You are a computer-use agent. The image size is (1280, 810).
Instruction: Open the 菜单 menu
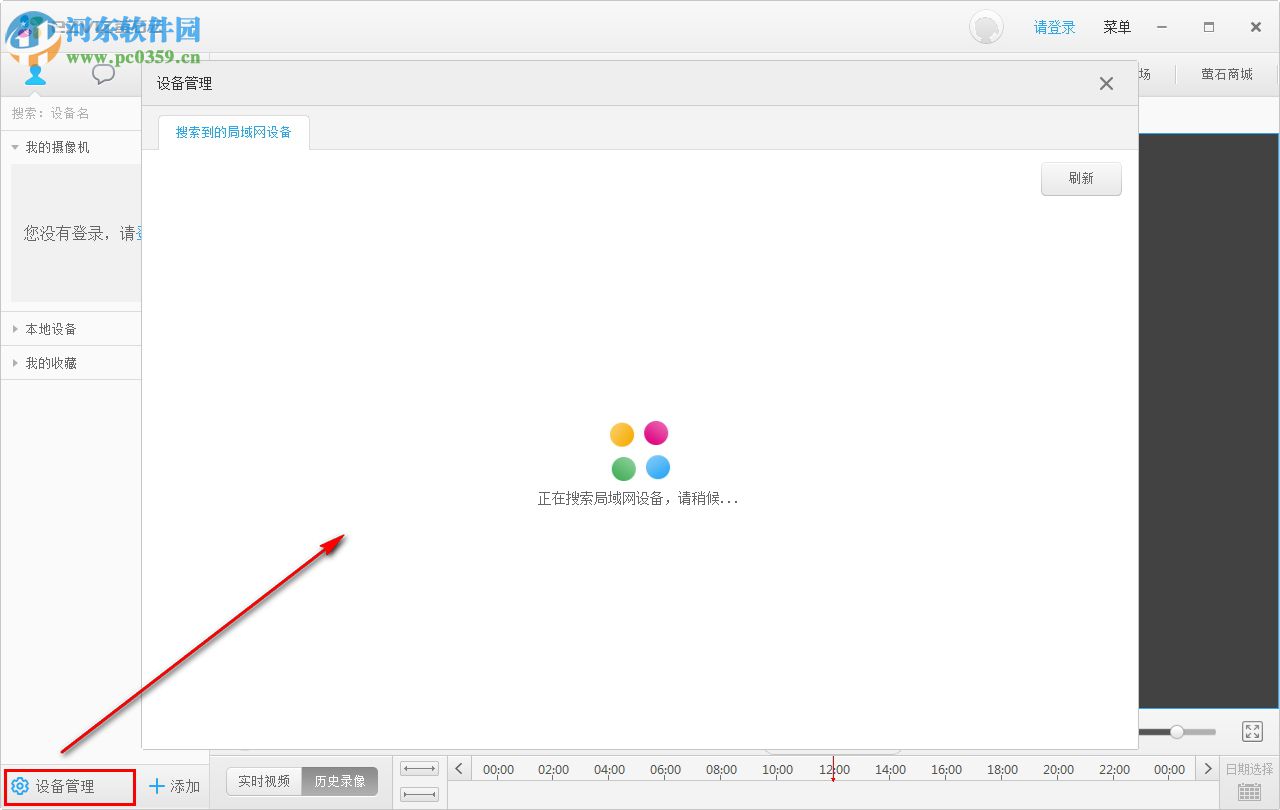[1117, 27]
